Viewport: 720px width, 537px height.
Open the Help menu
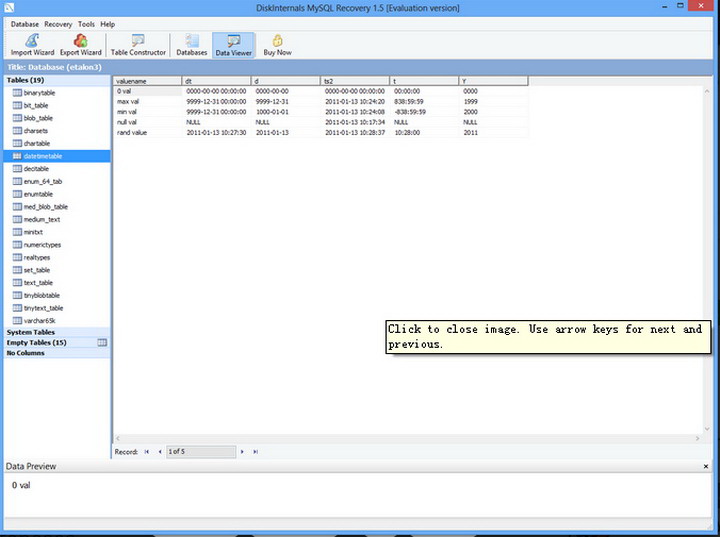coord(107,24)
